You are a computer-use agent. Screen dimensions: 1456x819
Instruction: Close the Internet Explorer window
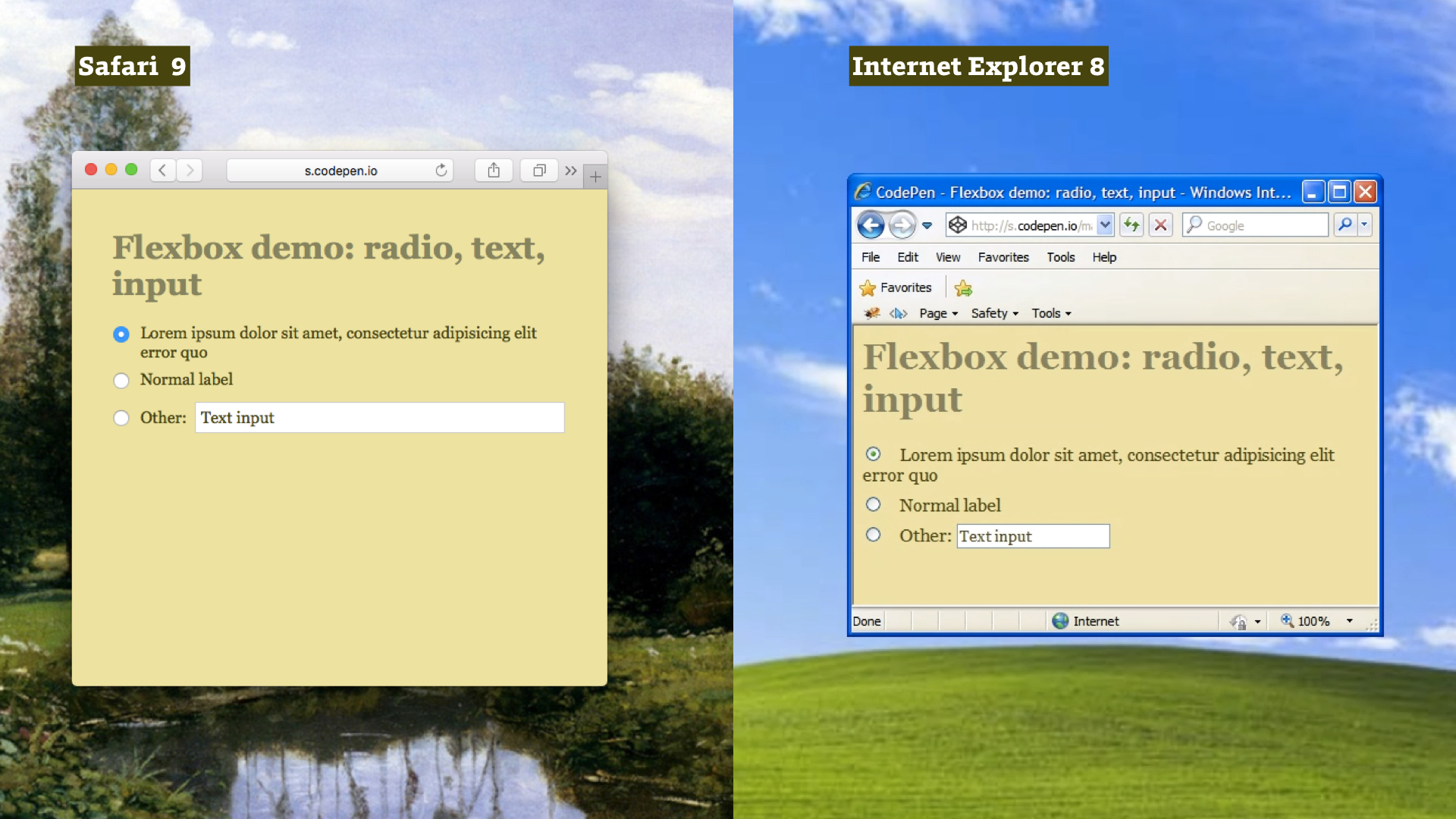[x=1366, y=192]
